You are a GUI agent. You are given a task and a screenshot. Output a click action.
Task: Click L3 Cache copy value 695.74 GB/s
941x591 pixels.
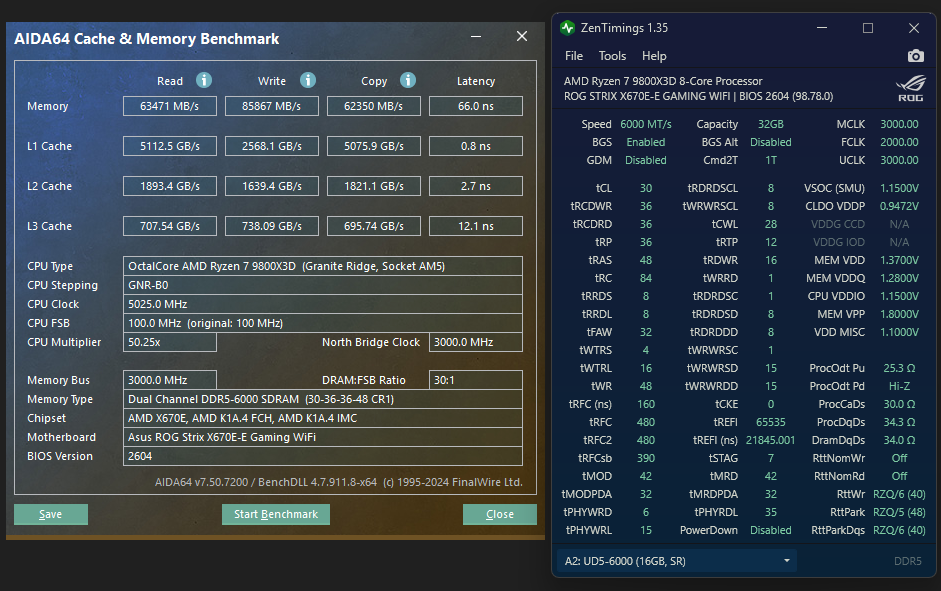pyautogui.click(x=374, y=226)
